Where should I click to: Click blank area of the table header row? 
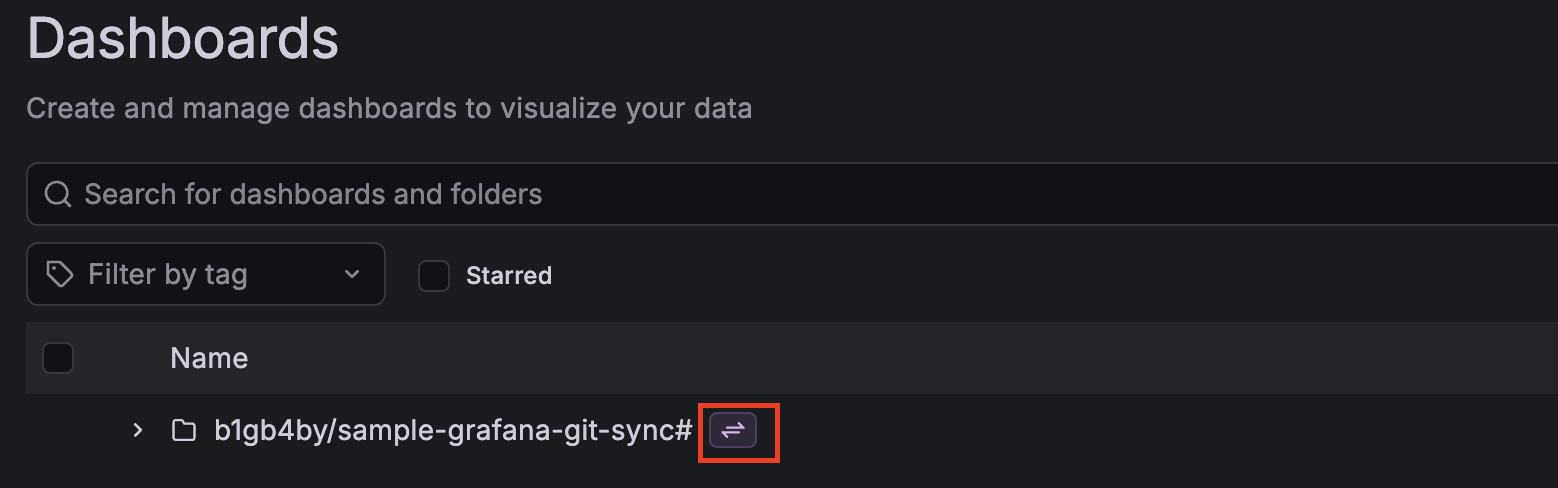(x=900, y=358)
